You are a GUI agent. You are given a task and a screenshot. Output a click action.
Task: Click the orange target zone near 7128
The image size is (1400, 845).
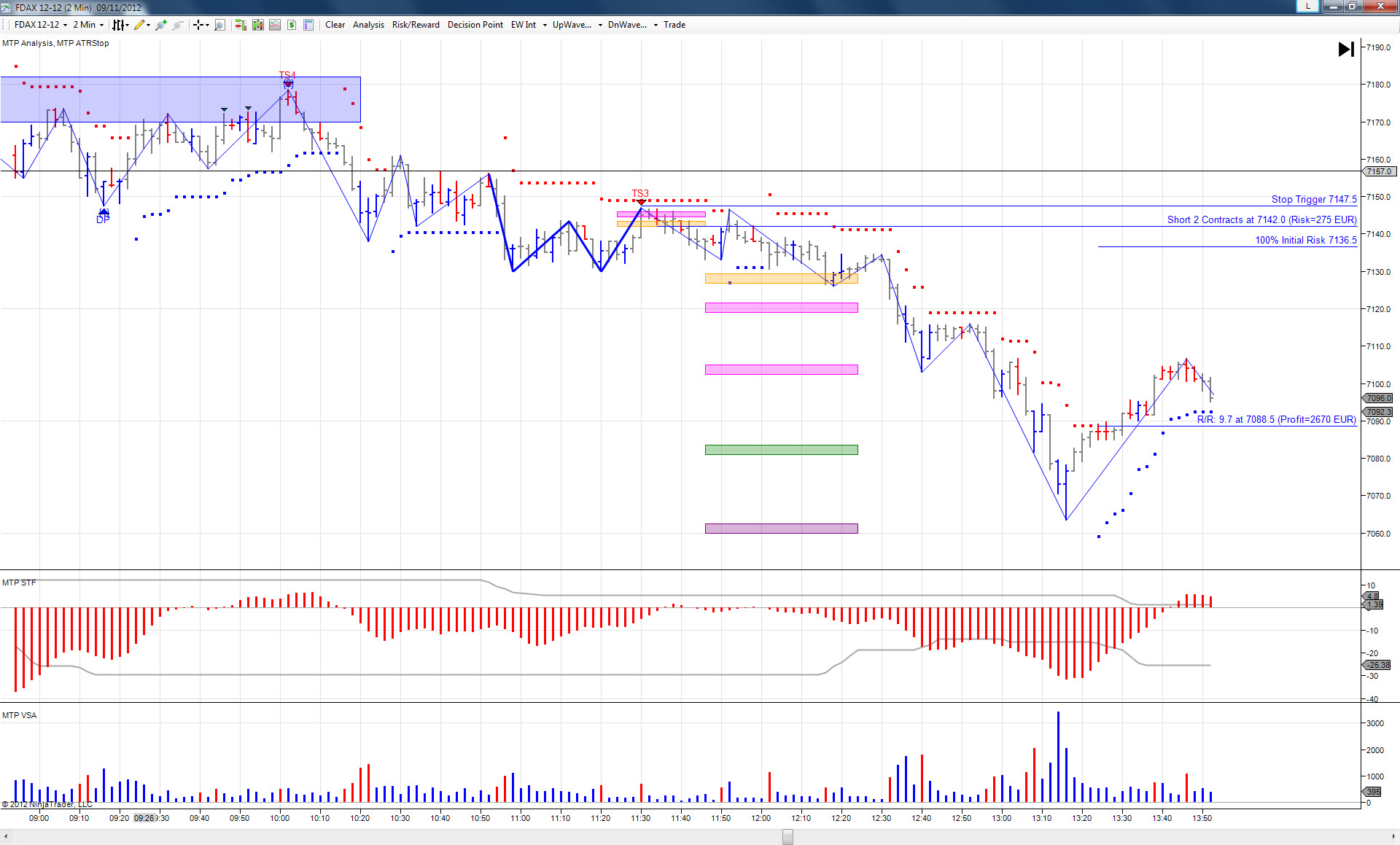pos(782,279)
